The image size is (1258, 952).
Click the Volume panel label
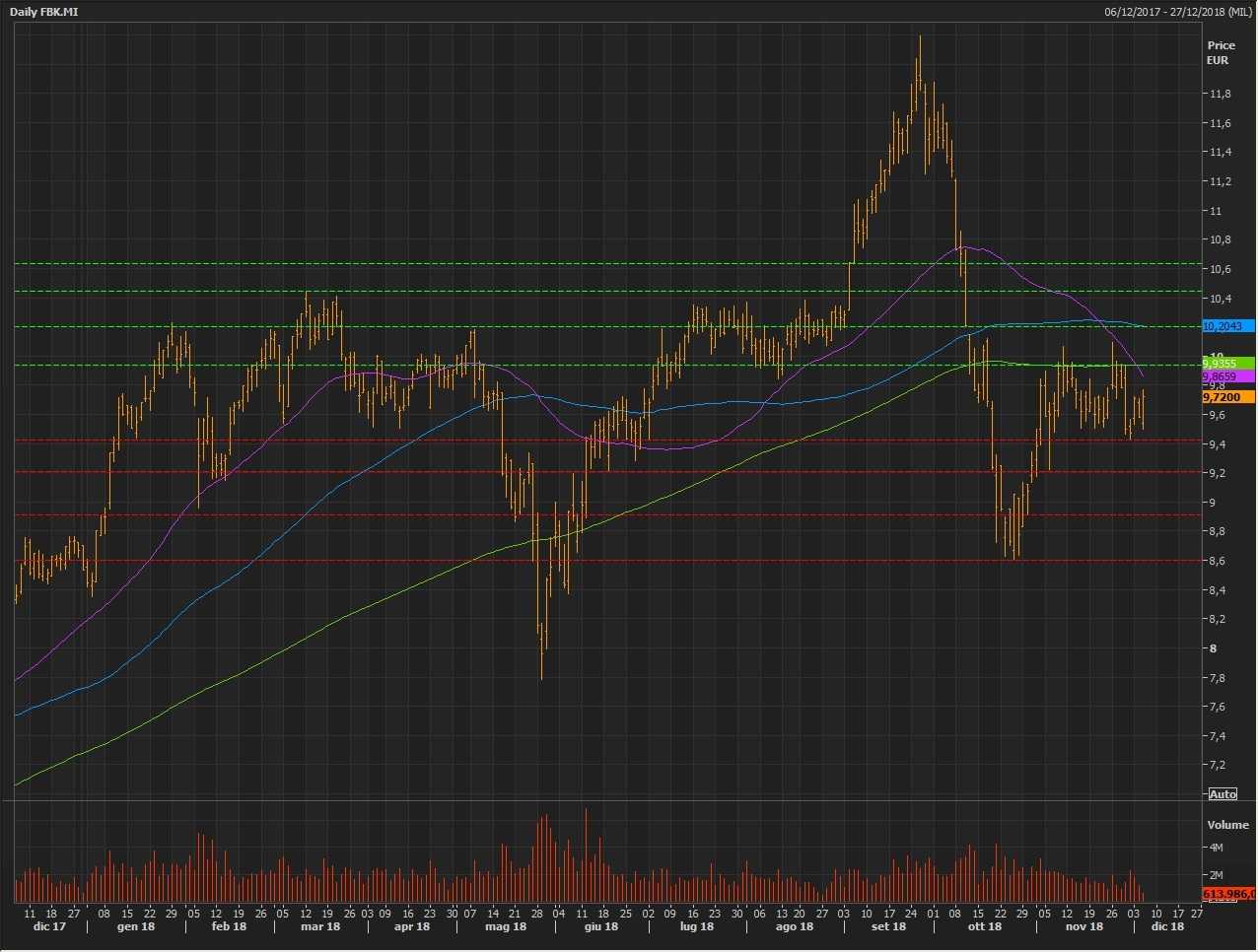[x=1227, y=825]
